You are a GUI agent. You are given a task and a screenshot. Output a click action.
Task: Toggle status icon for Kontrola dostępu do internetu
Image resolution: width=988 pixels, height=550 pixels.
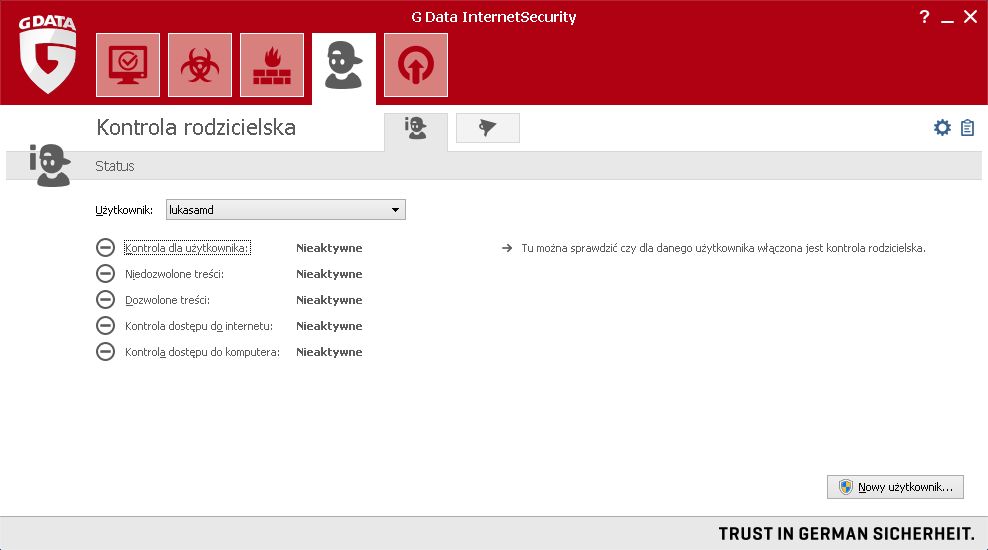(x=105, y=325)
